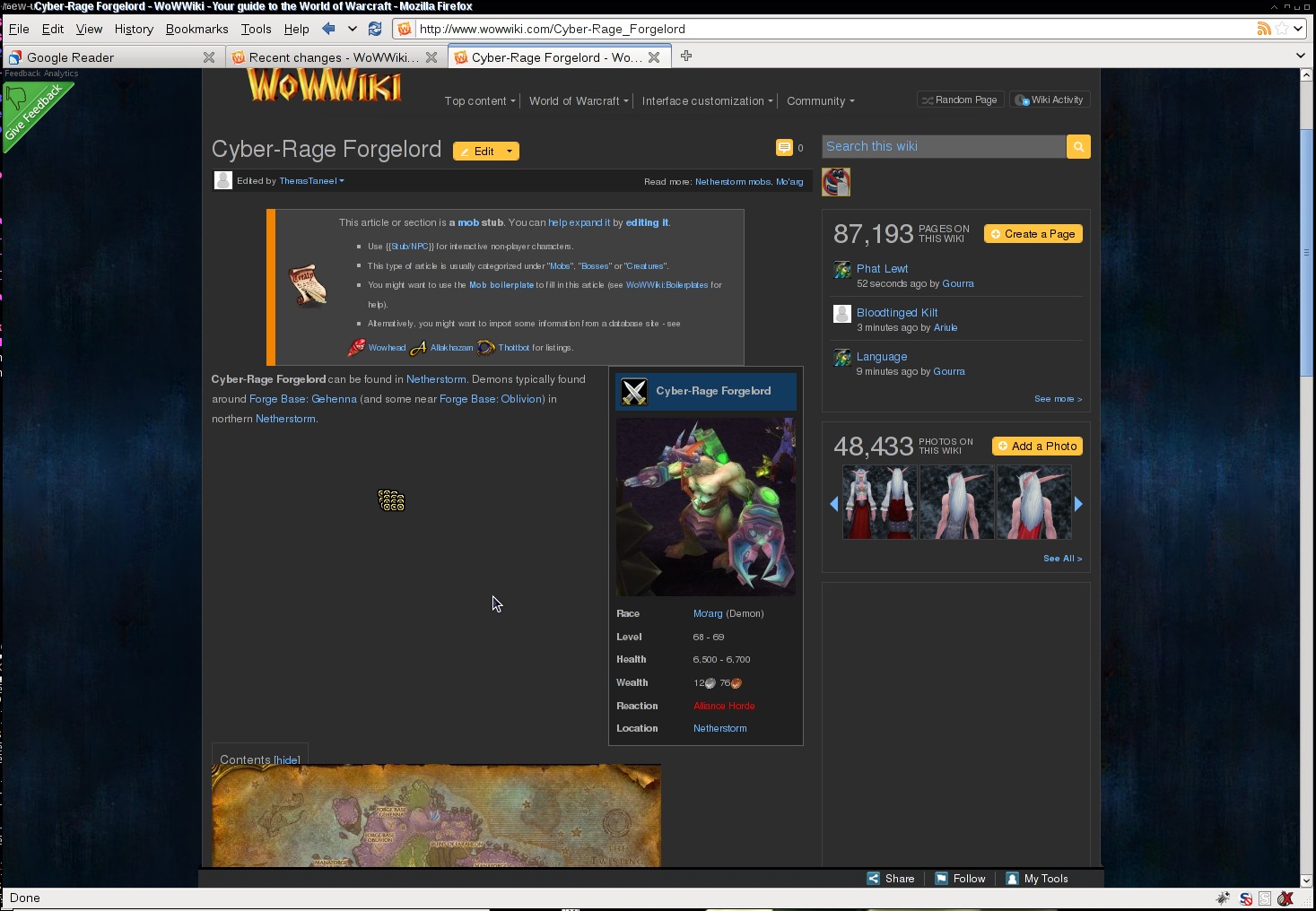Open the comments bubble icon beside the title

784,147
